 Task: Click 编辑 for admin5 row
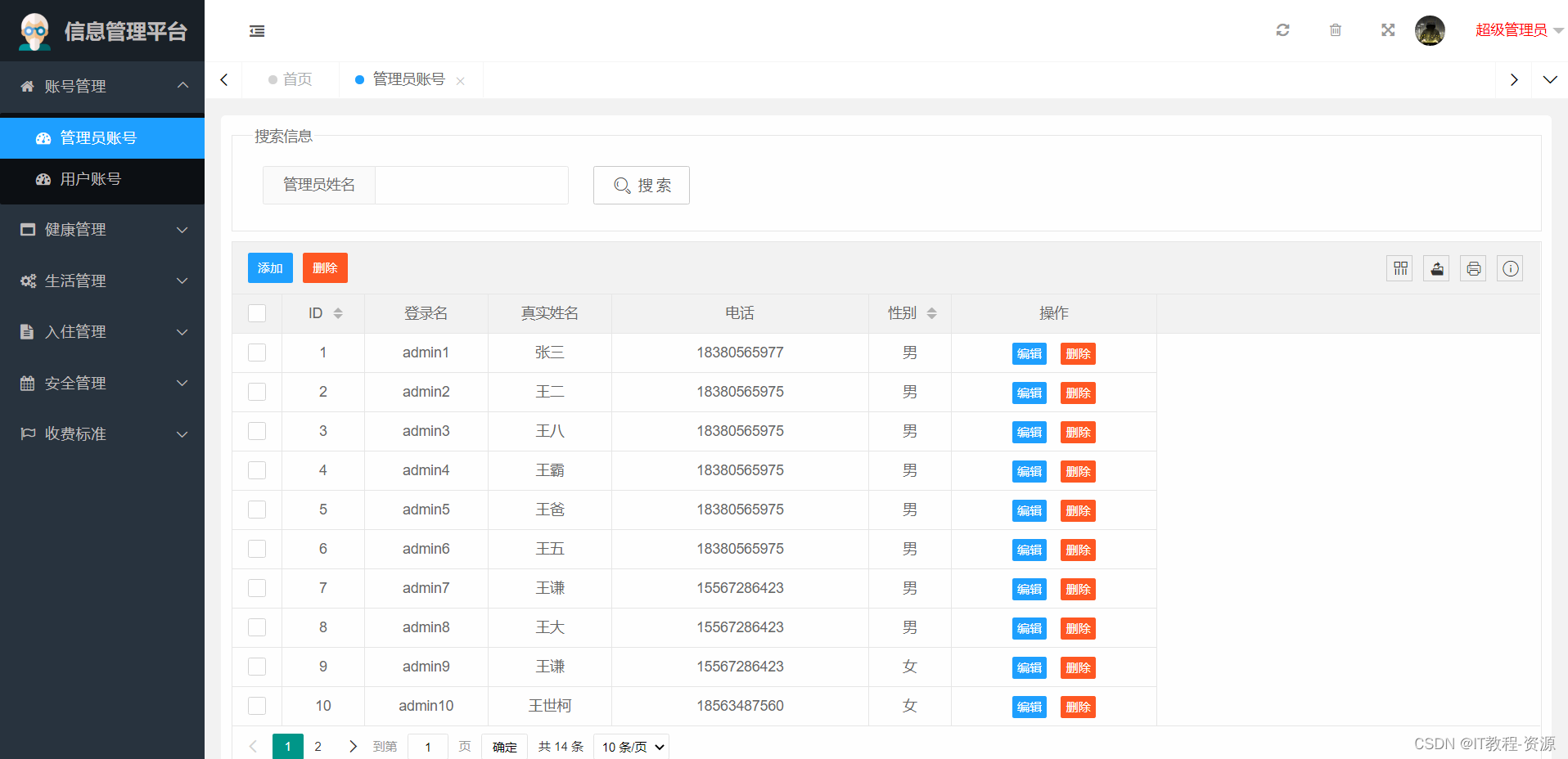[x=1030, y=510]
